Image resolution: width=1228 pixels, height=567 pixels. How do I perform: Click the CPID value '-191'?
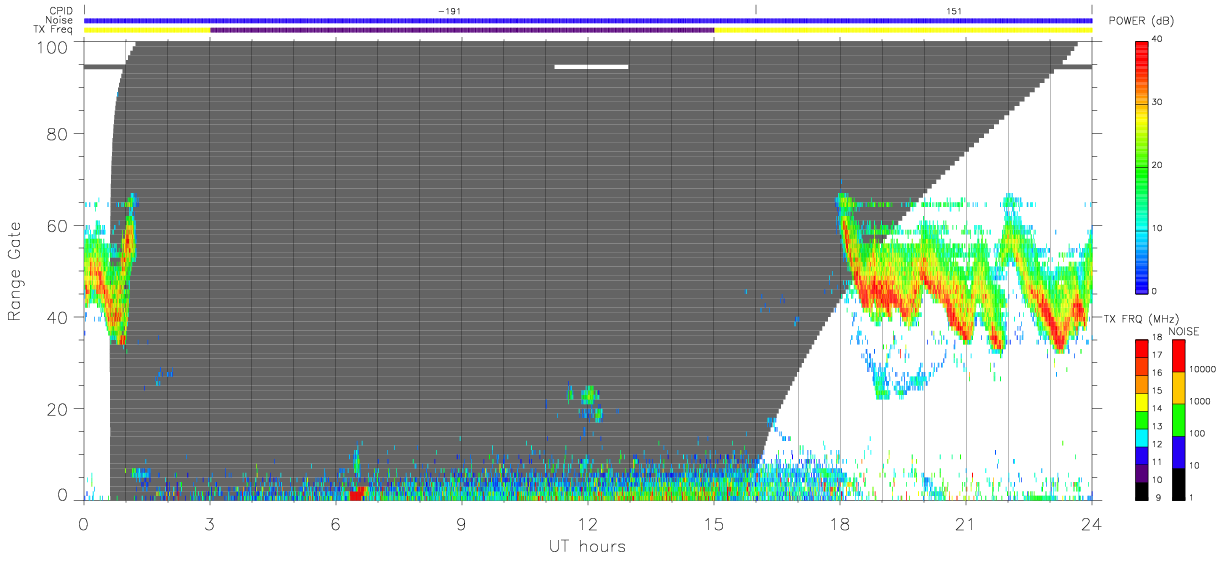[x=448, y=10]
